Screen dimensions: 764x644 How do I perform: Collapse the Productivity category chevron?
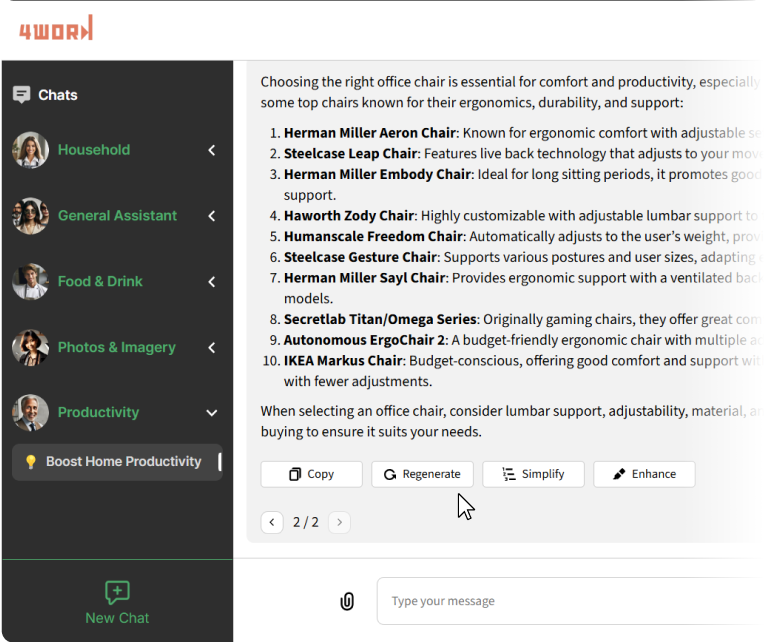(x=212, y=413)
